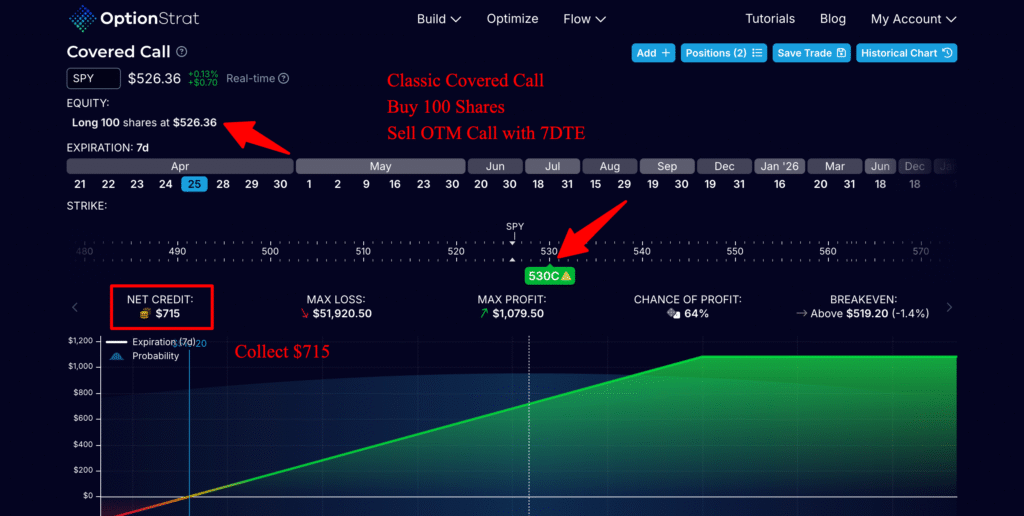This screenshot has width=1024, height=516.
Task: Click the Add button
Action: (x=653, y=53)
